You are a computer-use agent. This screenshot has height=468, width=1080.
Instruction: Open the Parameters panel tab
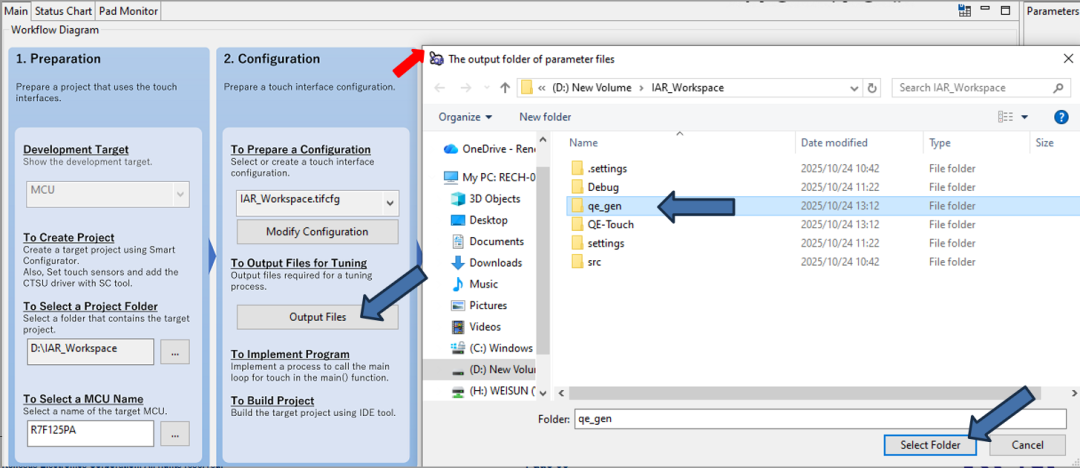coord(1052,11)
